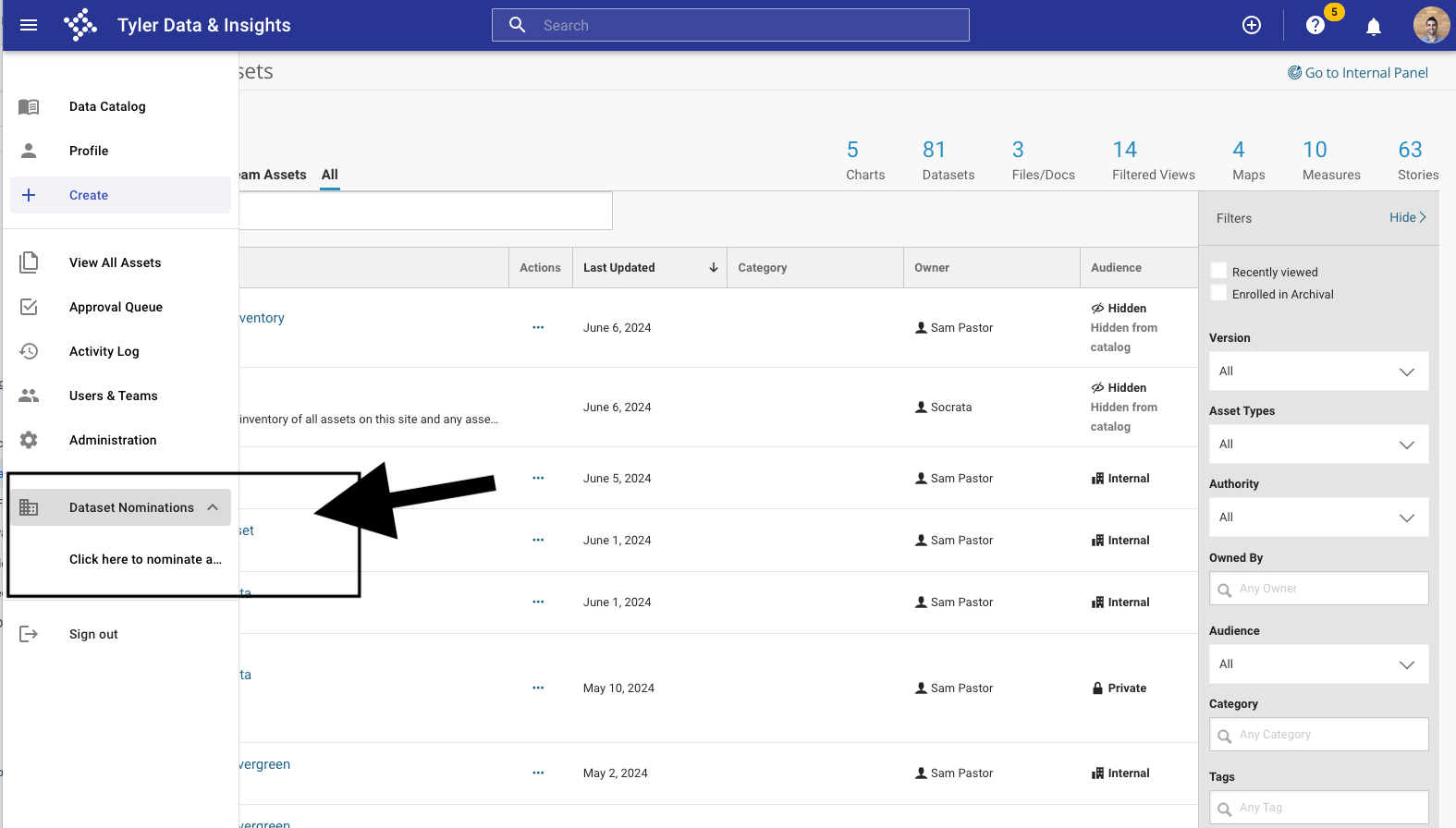Open the hamburger menu icon

(29, 25)
